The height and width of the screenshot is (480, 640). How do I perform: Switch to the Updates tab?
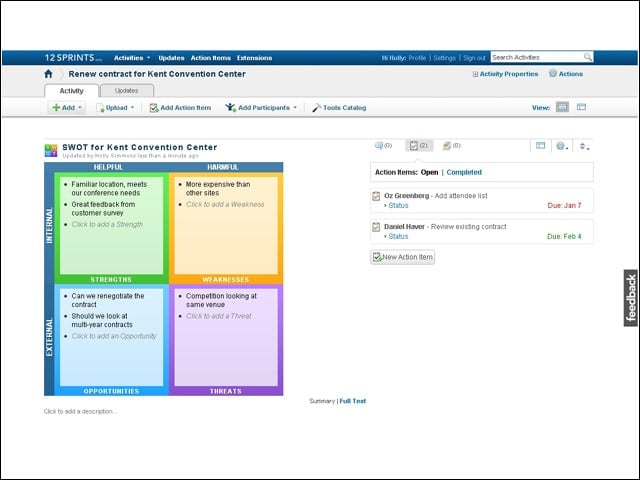pos(127,91)
